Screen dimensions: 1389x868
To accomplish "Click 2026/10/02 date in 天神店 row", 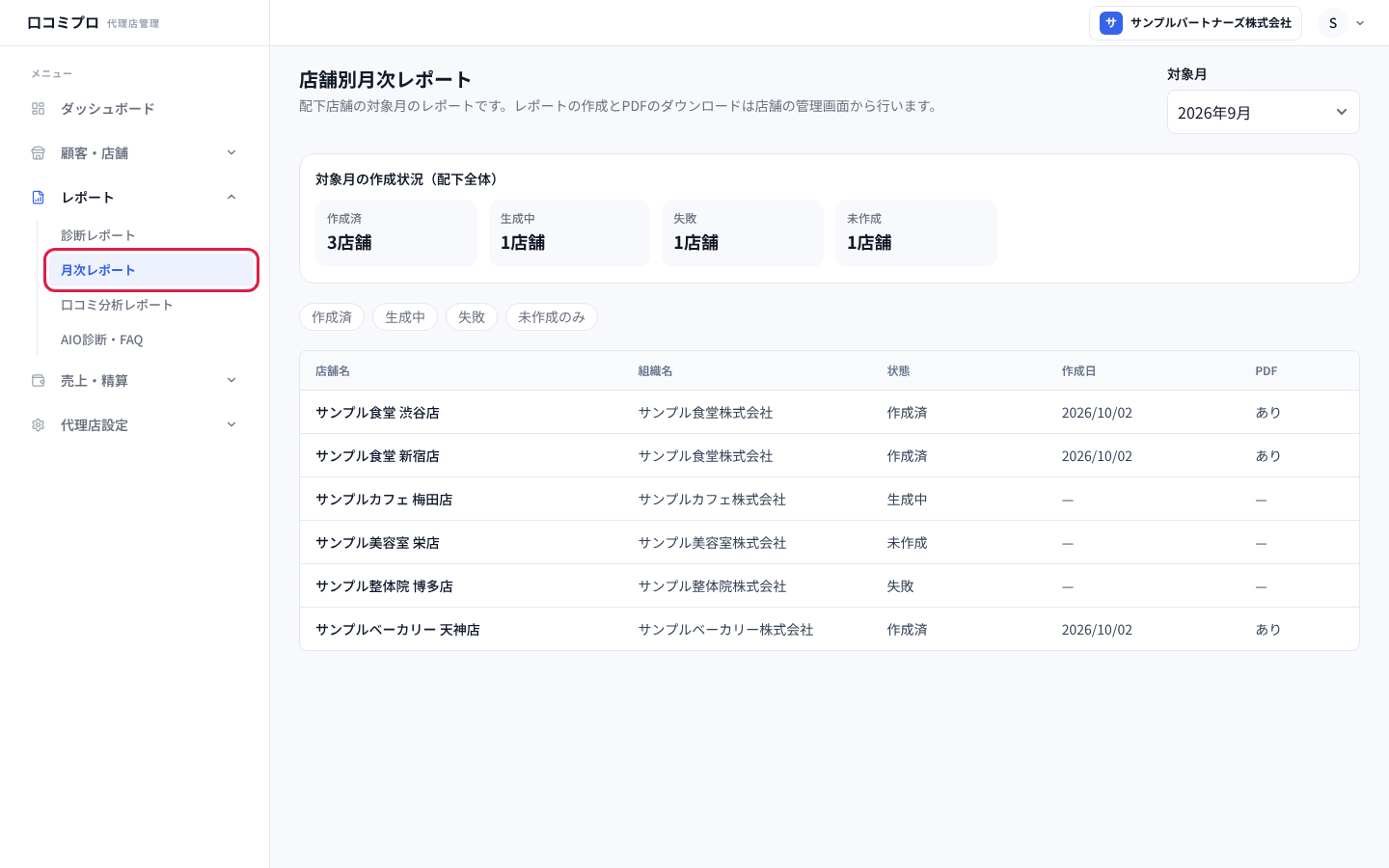I will 1097,630.
